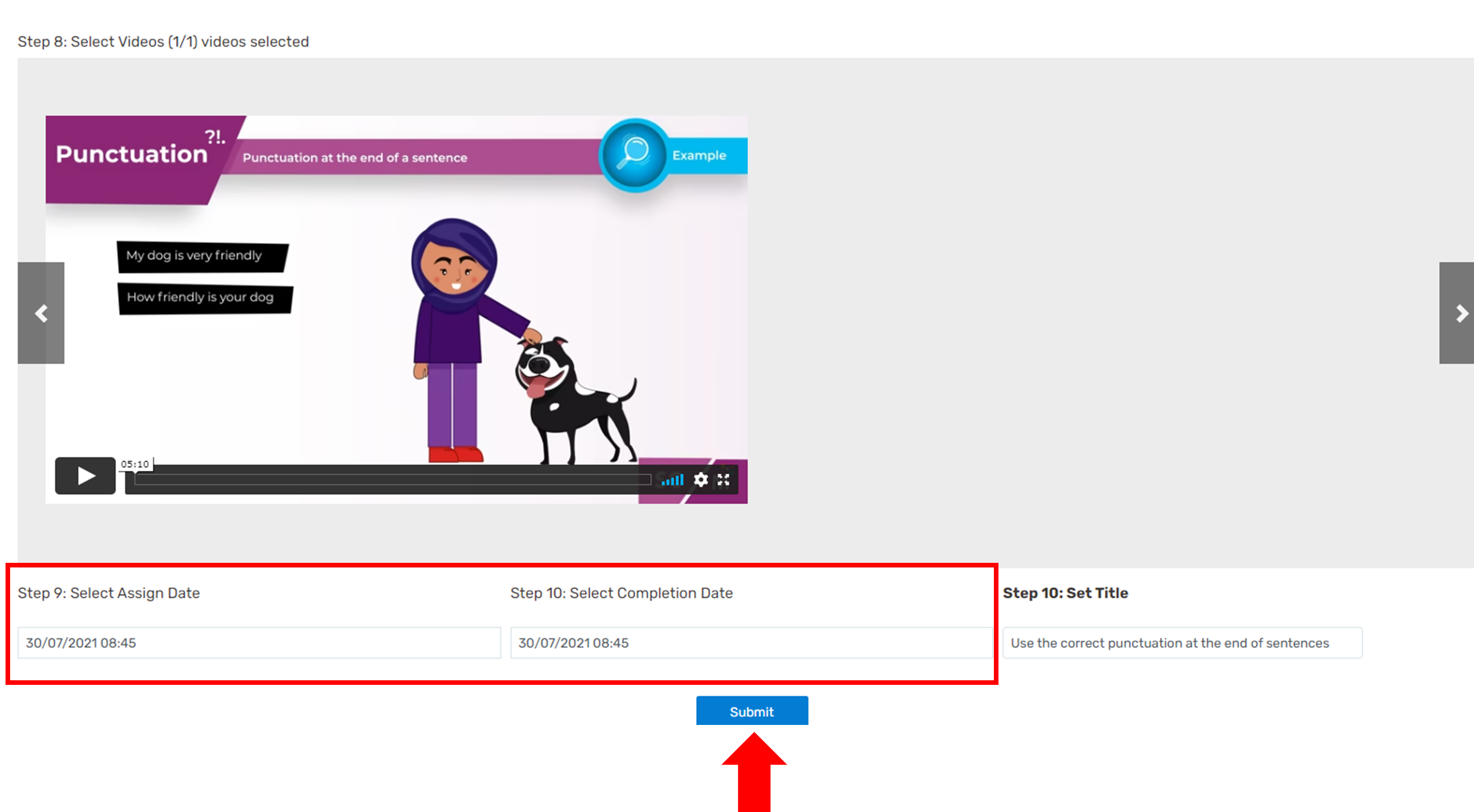Screen dimensions: 1474x812
Task: Edit the Completion Date field
Action: coord(752,643)
